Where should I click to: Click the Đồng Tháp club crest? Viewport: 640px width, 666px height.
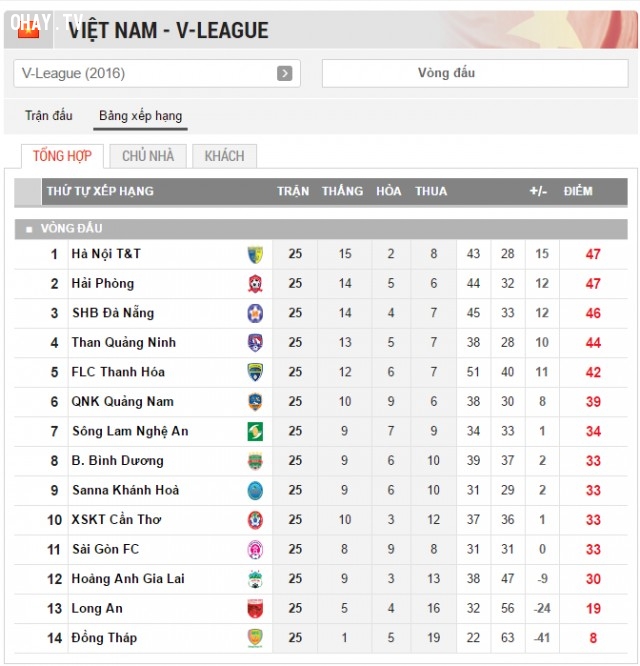coord(255,638)
